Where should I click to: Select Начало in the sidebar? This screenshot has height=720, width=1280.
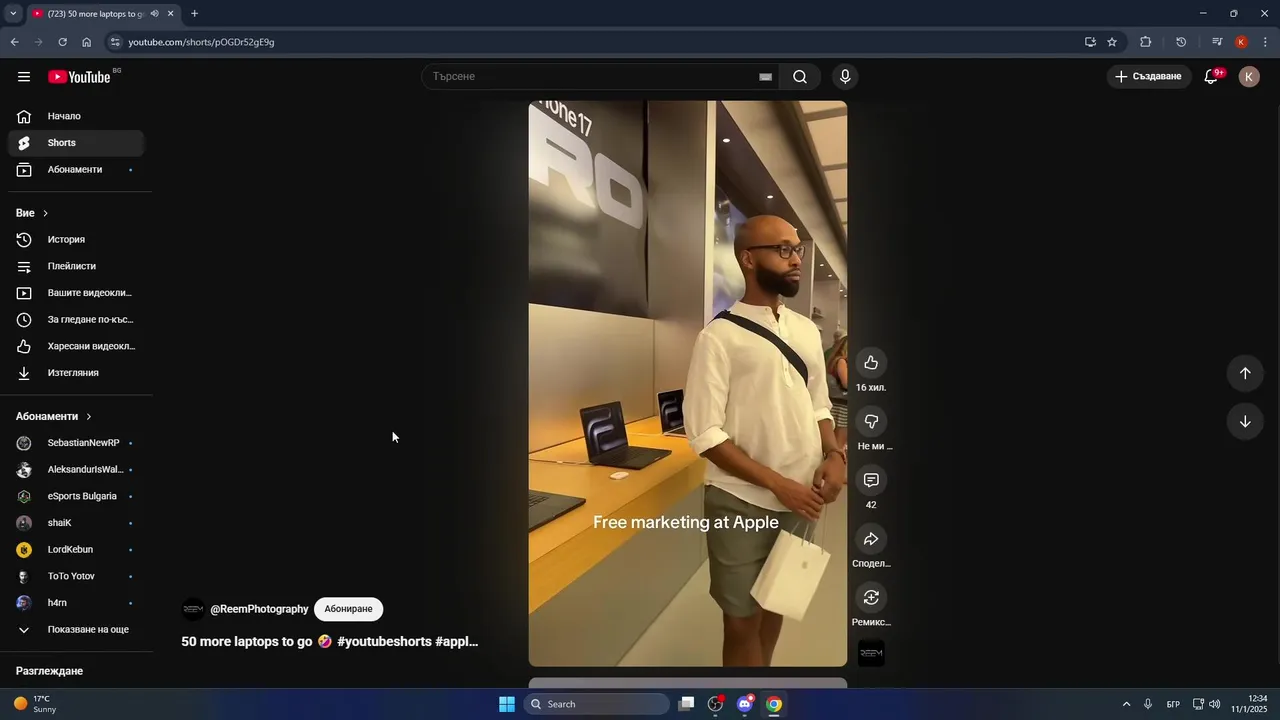pos(76,116)
